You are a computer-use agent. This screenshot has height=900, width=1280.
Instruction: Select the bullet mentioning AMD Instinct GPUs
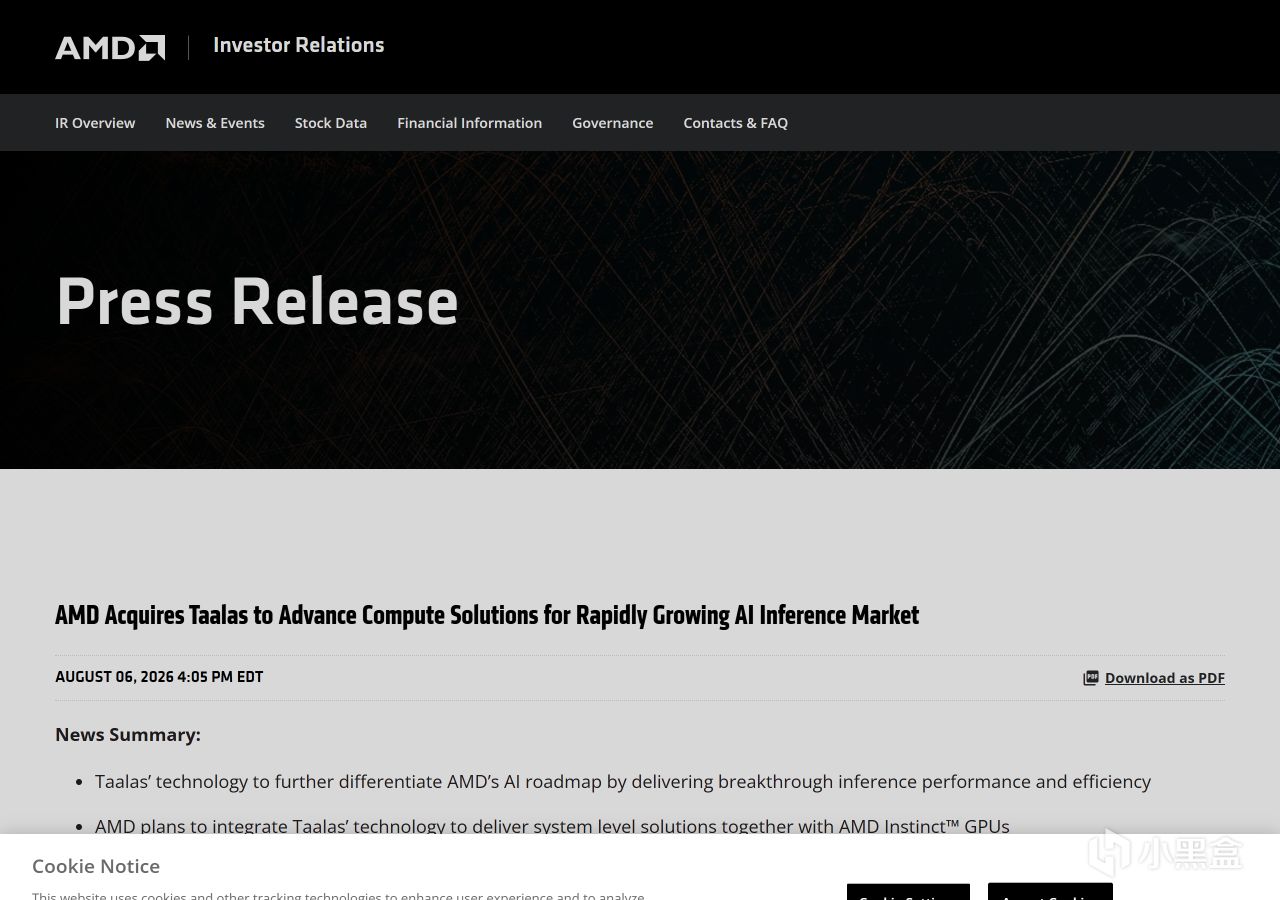click(552, 826)
